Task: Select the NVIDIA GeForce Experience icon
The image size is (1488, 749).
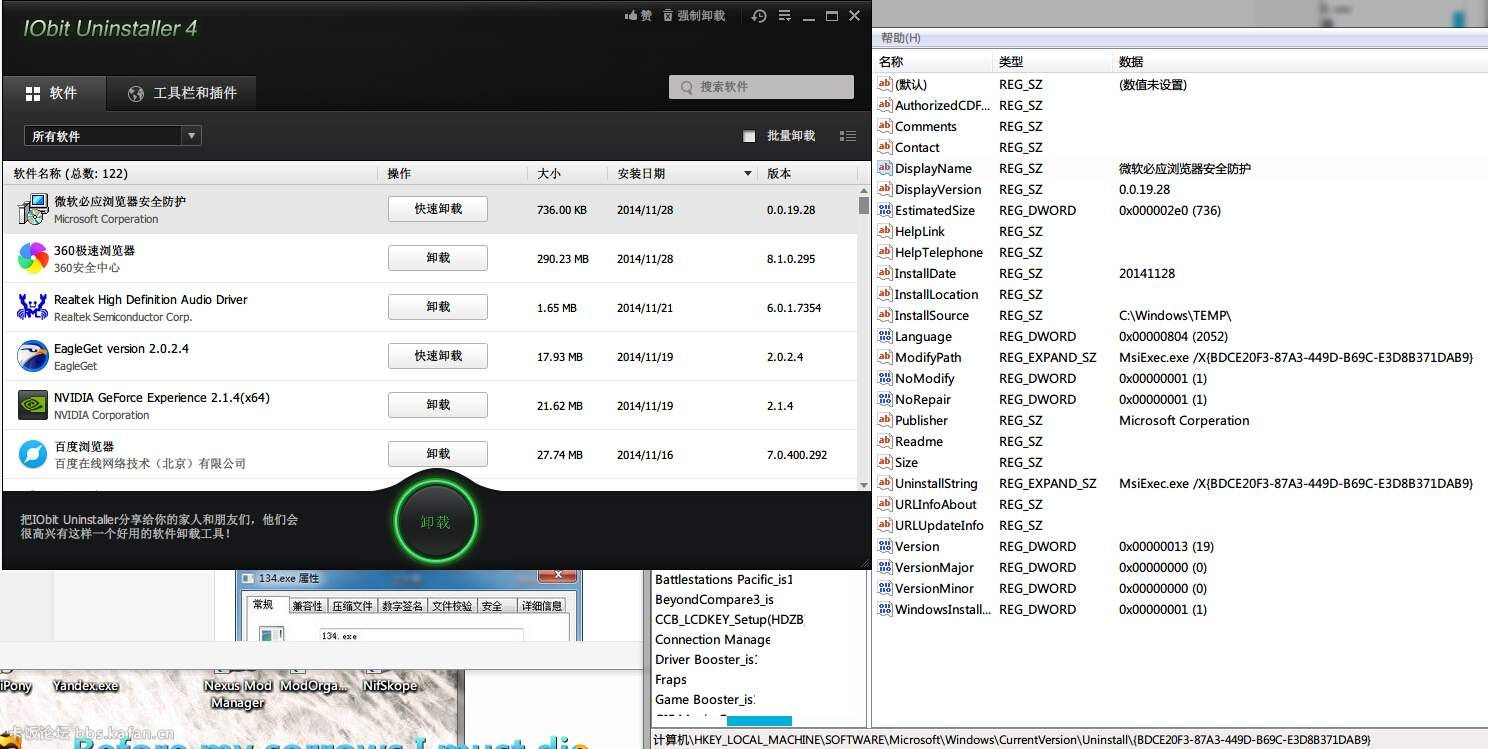Action: [x=33, y=405]
